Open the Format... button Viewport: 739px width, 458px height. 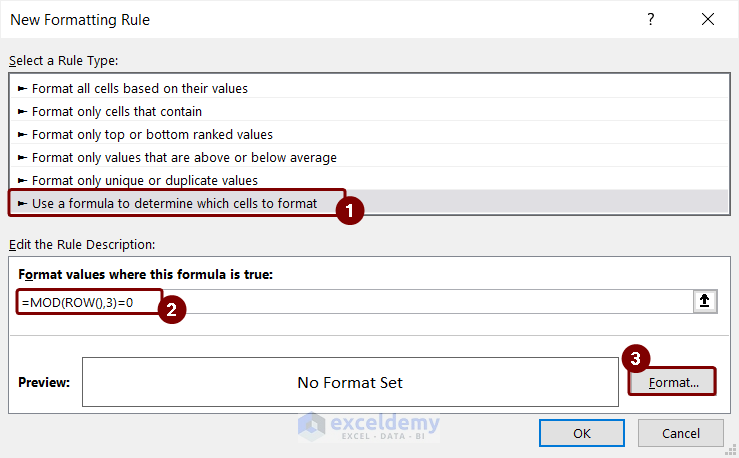672,382
